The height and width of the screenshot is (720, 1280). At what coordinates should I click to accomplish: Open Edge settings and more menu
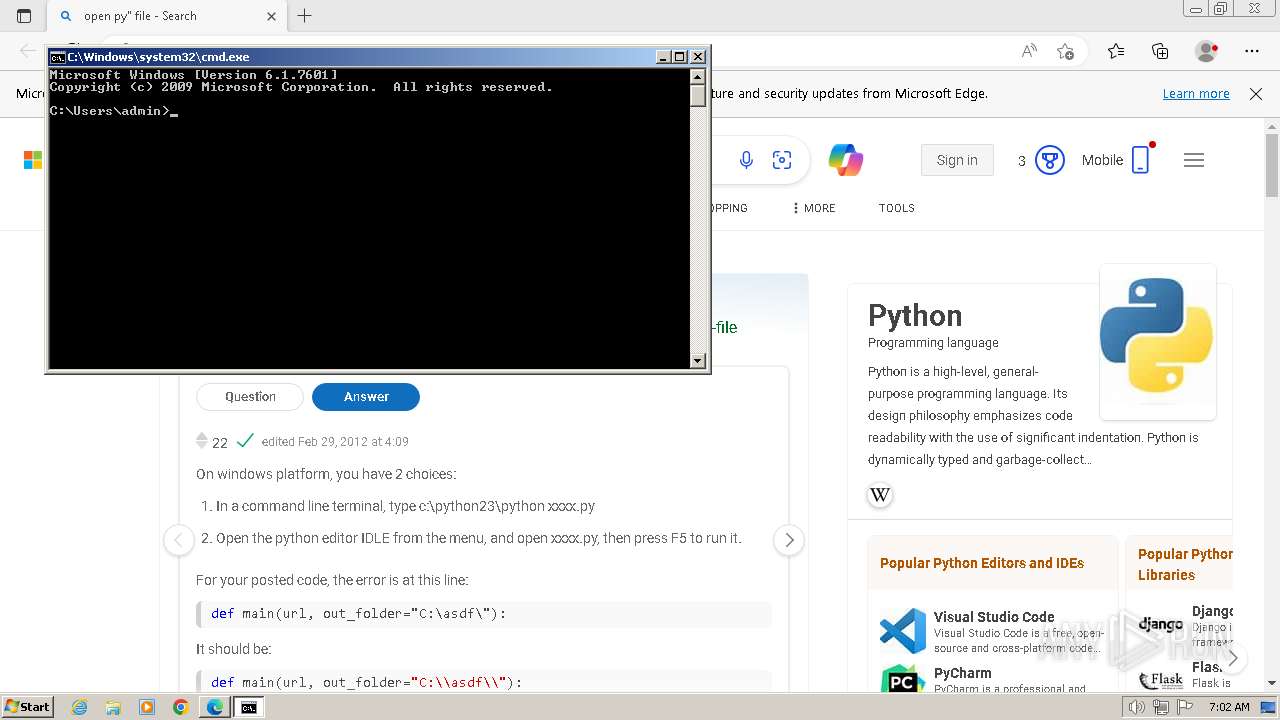point(1252,51)
